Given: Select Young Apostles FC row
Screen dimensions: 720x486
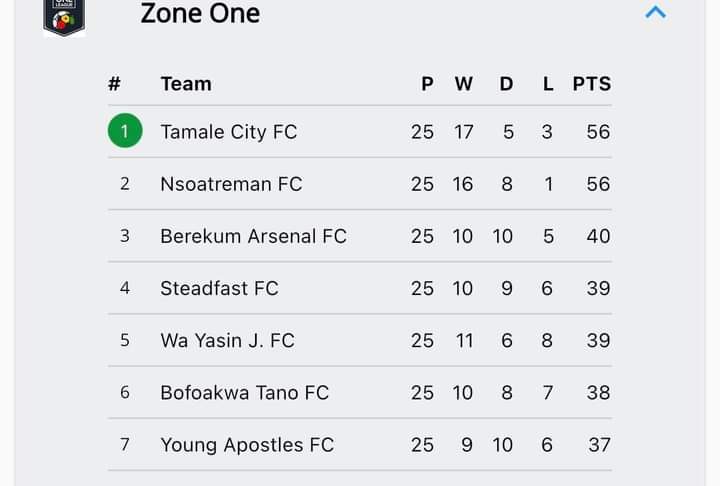Looking at the screenshot, I should point(360,445).
